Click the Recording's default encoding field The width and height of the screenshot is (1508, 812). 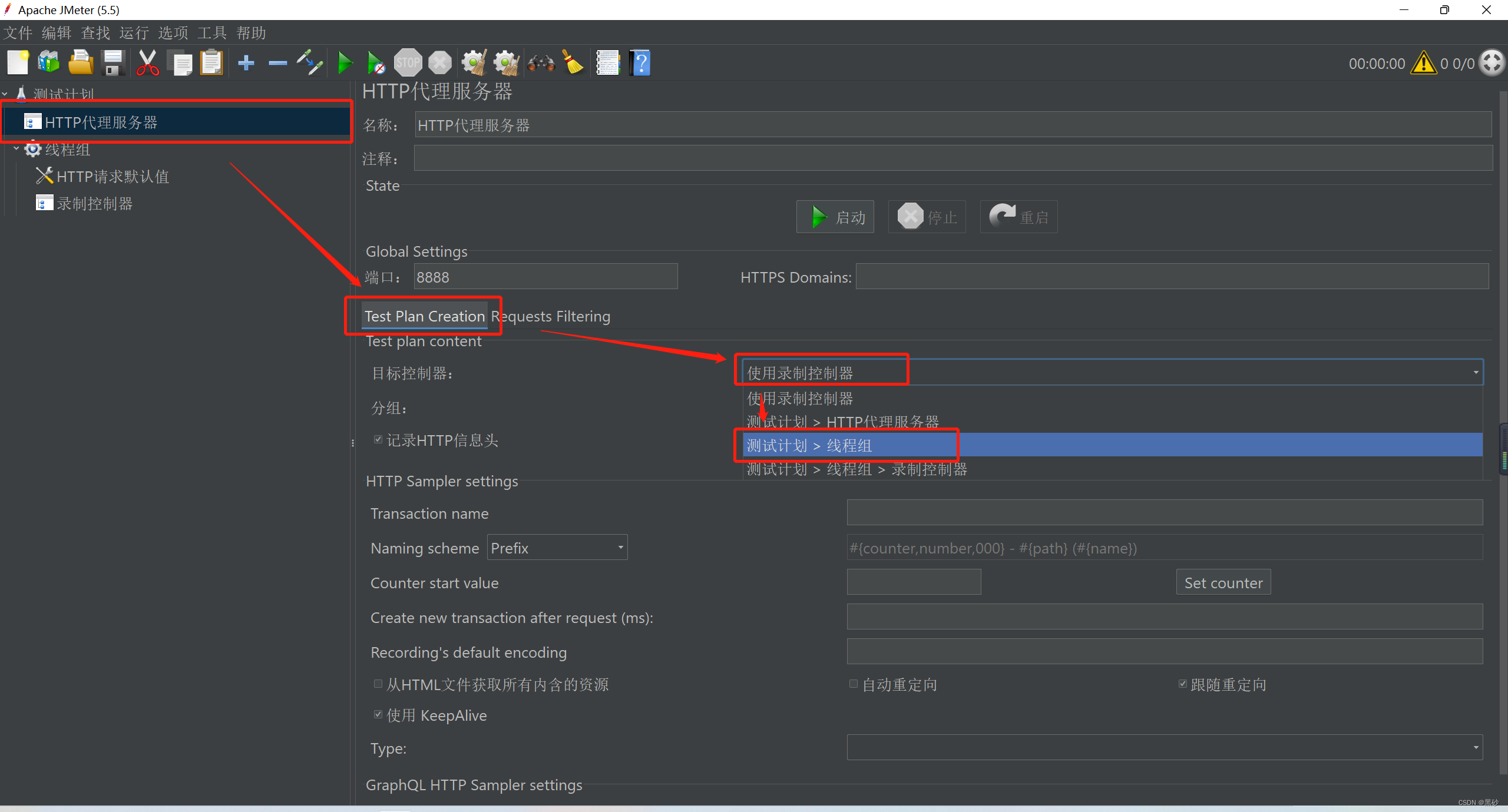(x=1165, y=651)
